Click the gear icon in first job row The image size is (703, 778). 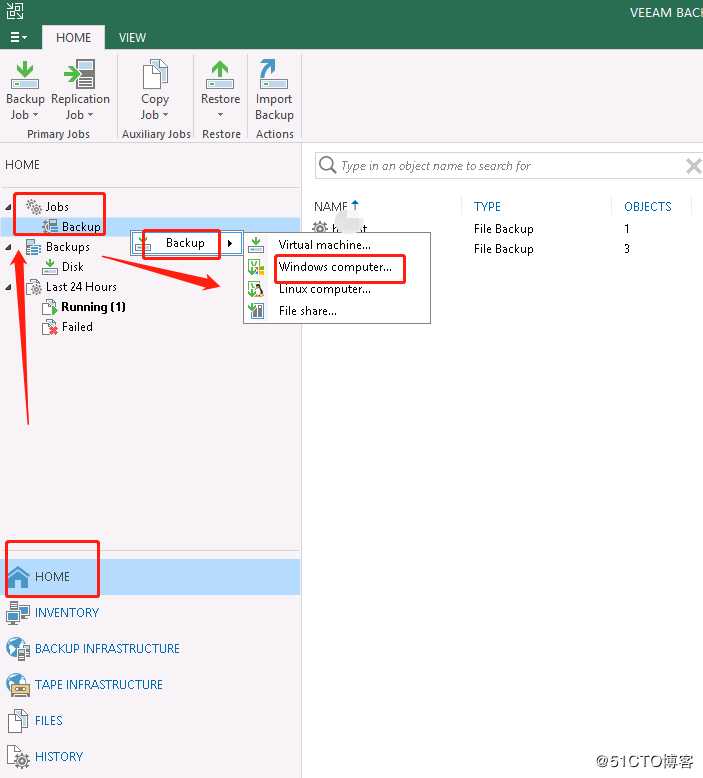pos(320,228)
